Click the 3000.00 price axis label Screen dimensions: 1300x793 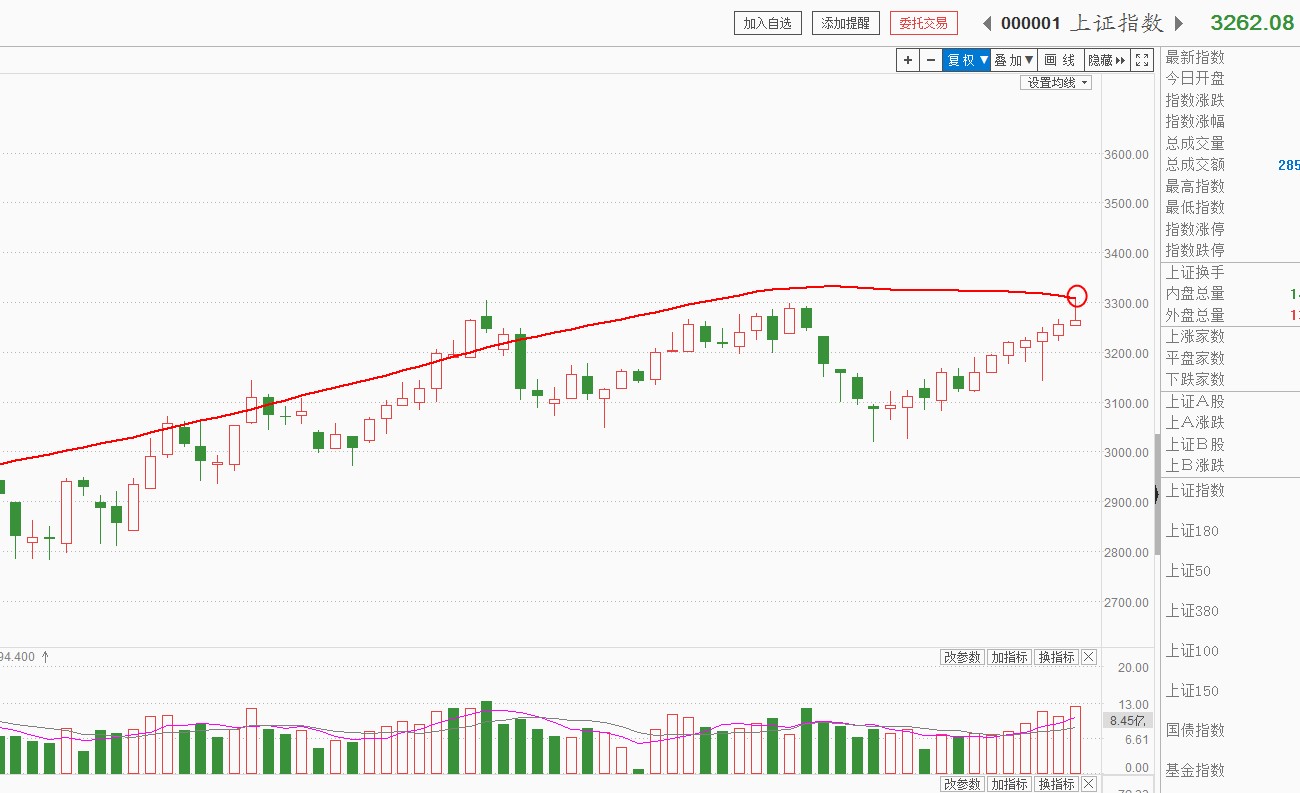point(1126,453)
